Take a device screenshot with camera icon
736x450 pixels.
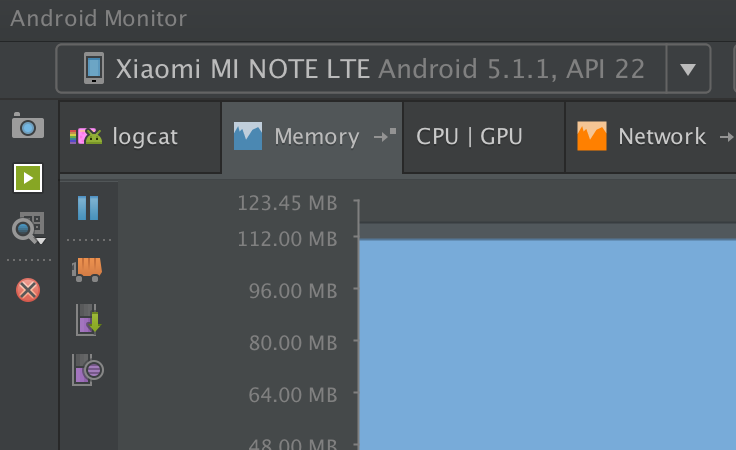pos(28,125)
